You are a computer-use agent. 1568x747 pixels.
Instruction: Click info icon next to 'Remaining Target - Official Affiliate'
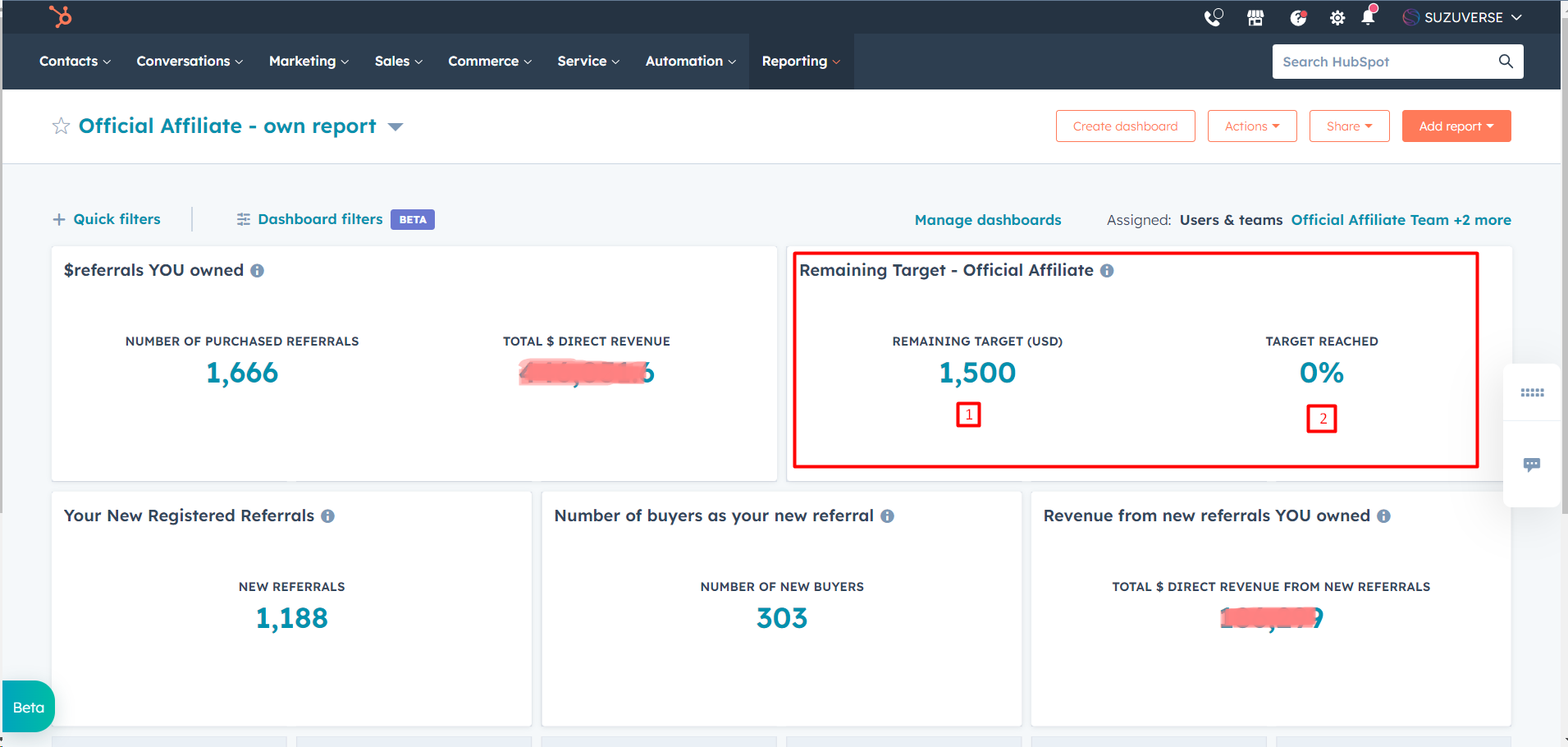pyautogui.click(x=1107, y=271)
